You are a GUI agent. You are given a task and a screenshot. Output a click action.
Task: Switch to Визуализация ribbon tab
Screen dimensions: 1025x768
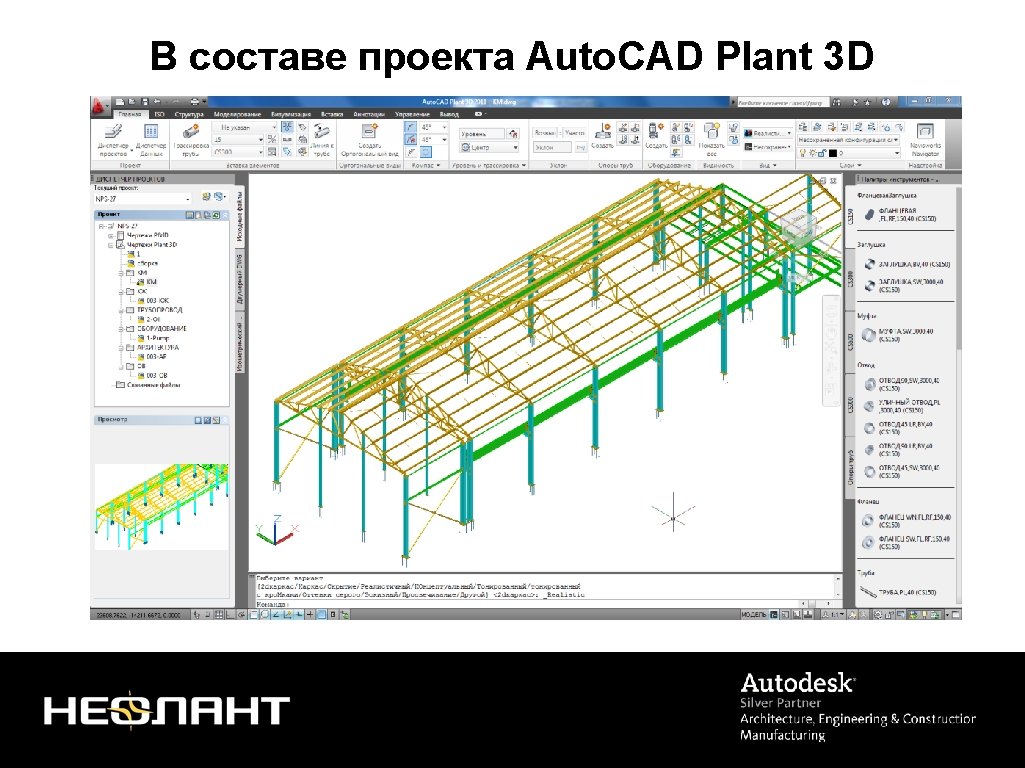point(291,114)
